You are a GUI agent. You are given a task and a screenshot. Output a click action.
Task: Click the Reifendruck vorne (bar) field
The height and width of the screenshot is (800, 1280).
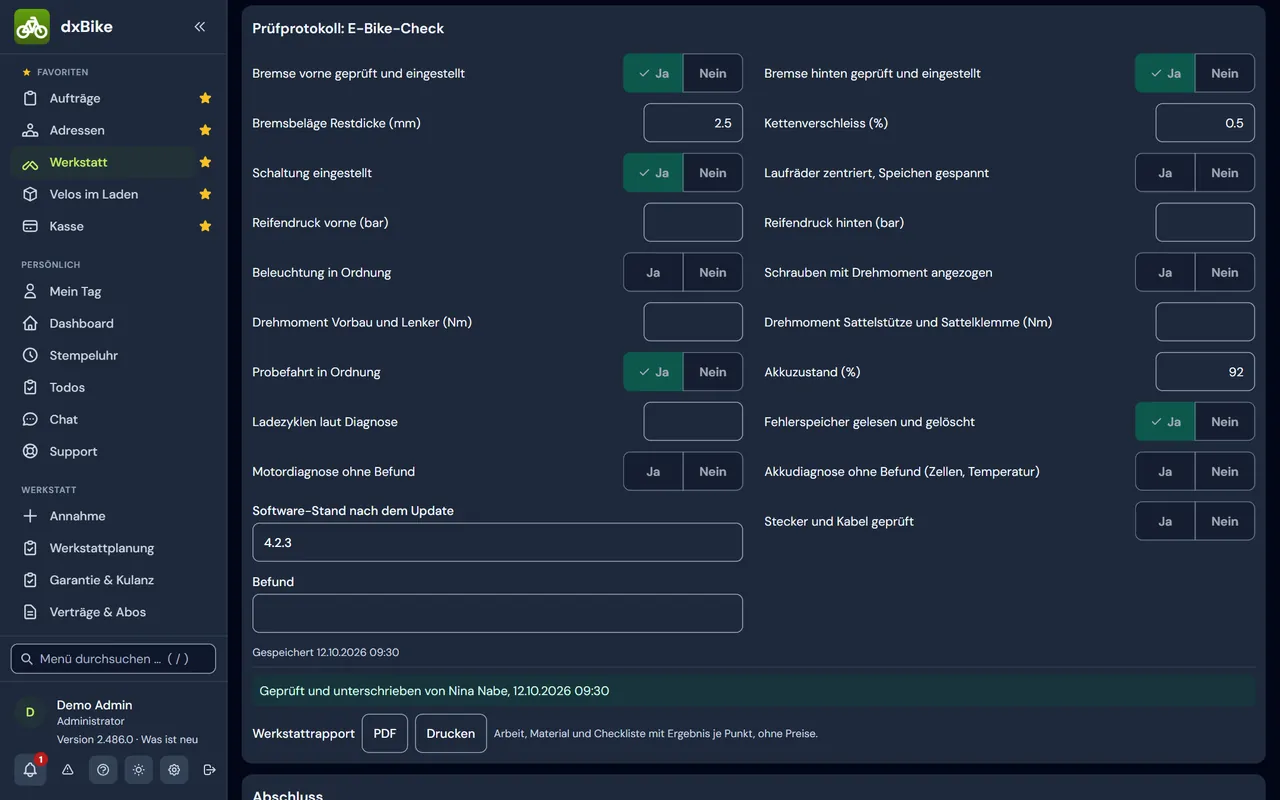tap(693, 222)
